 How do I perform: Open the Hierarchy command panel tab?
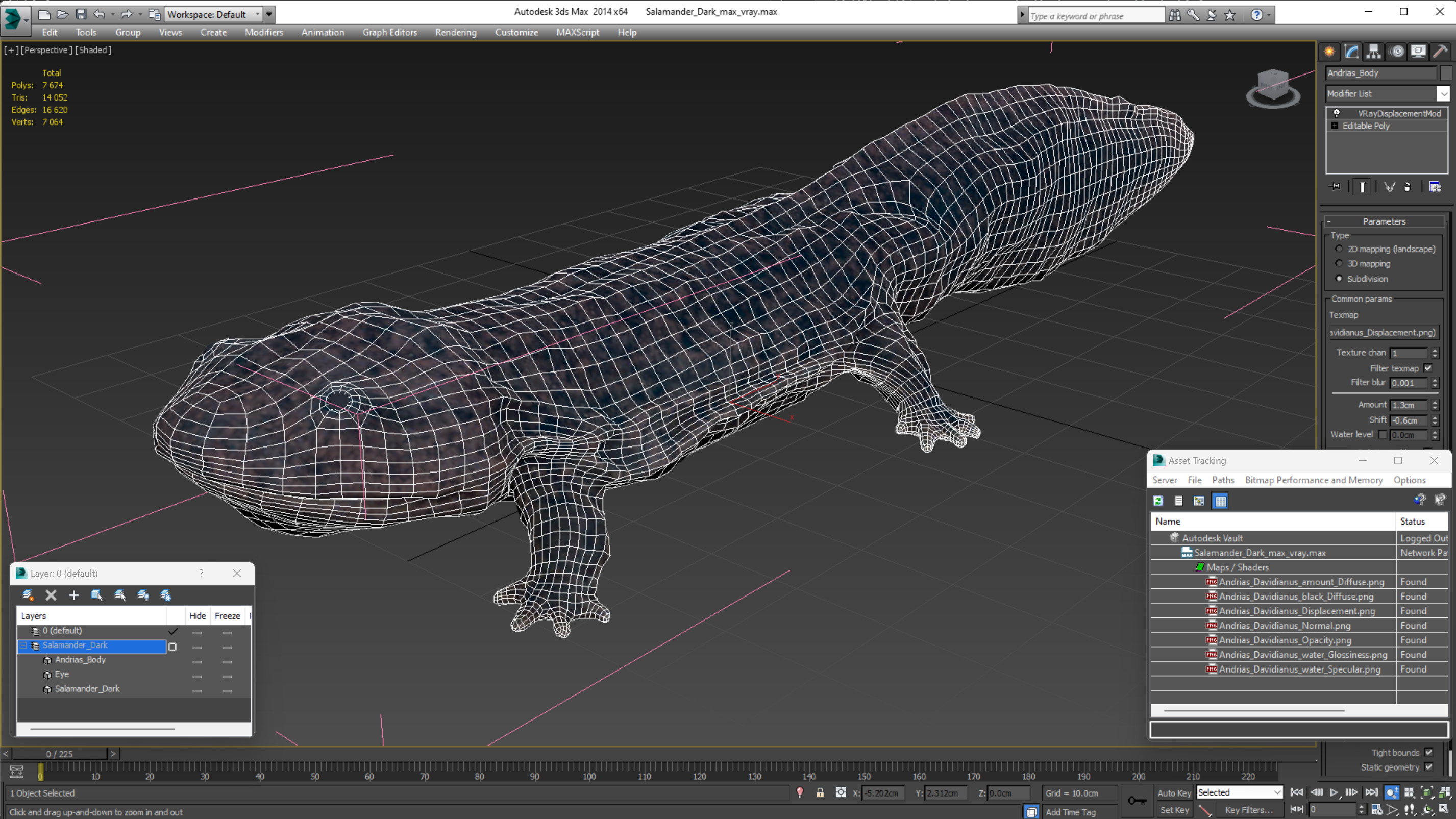tap(1373, 52)
